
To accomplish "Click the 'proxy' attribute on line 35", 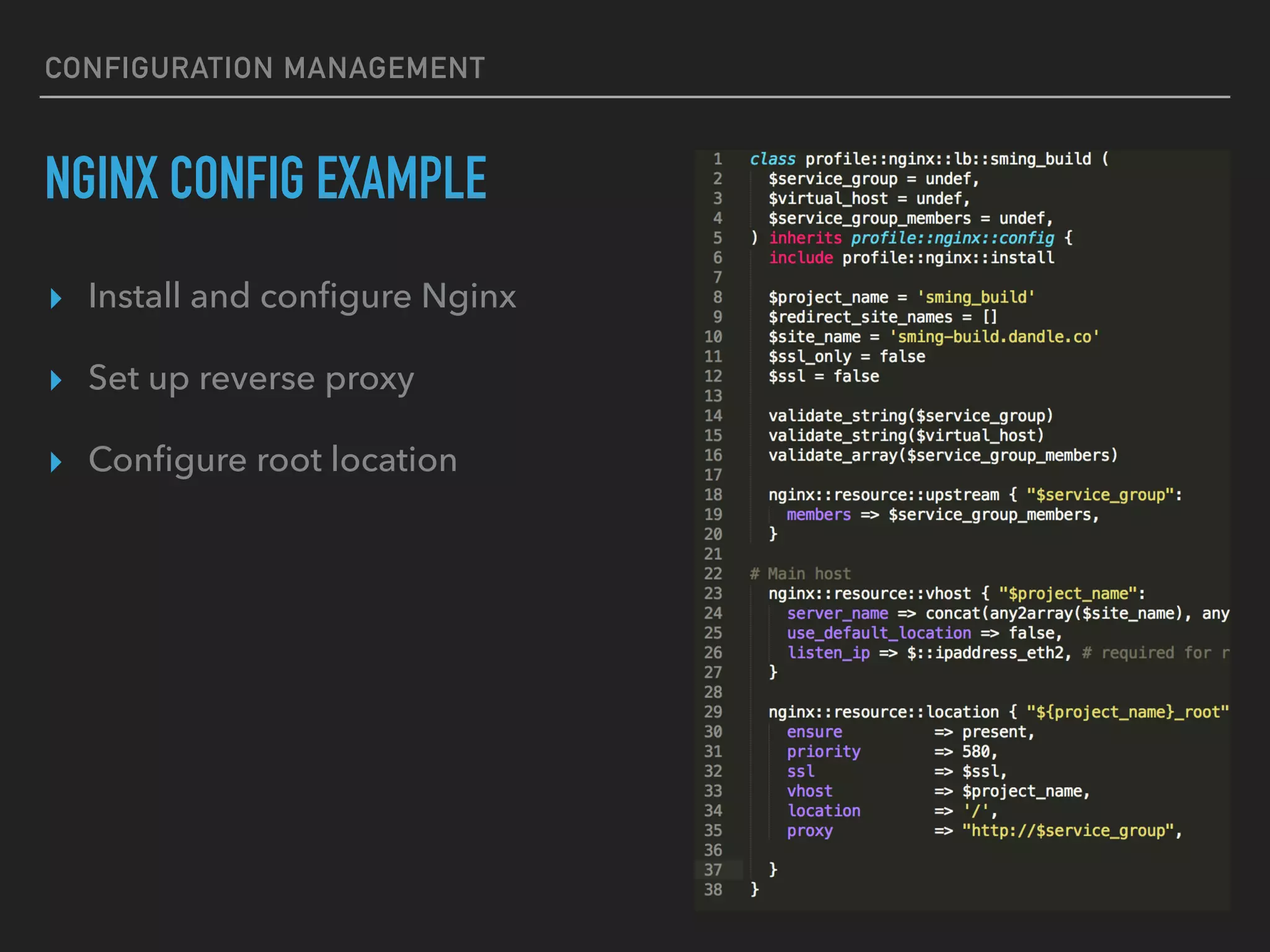I will 809,831.
